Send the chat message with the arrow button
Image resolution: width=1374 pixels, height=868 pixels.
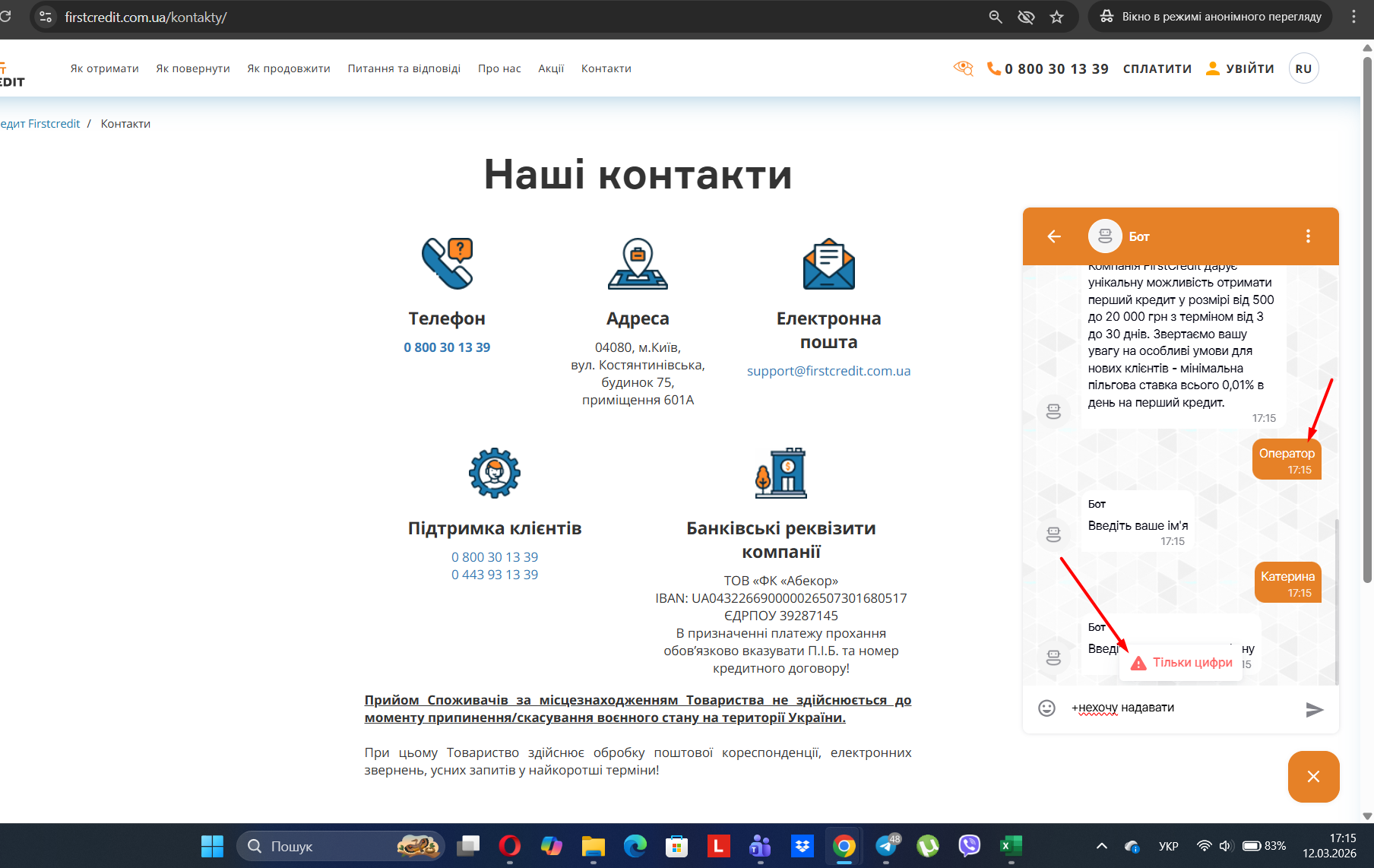[1315, 709]
